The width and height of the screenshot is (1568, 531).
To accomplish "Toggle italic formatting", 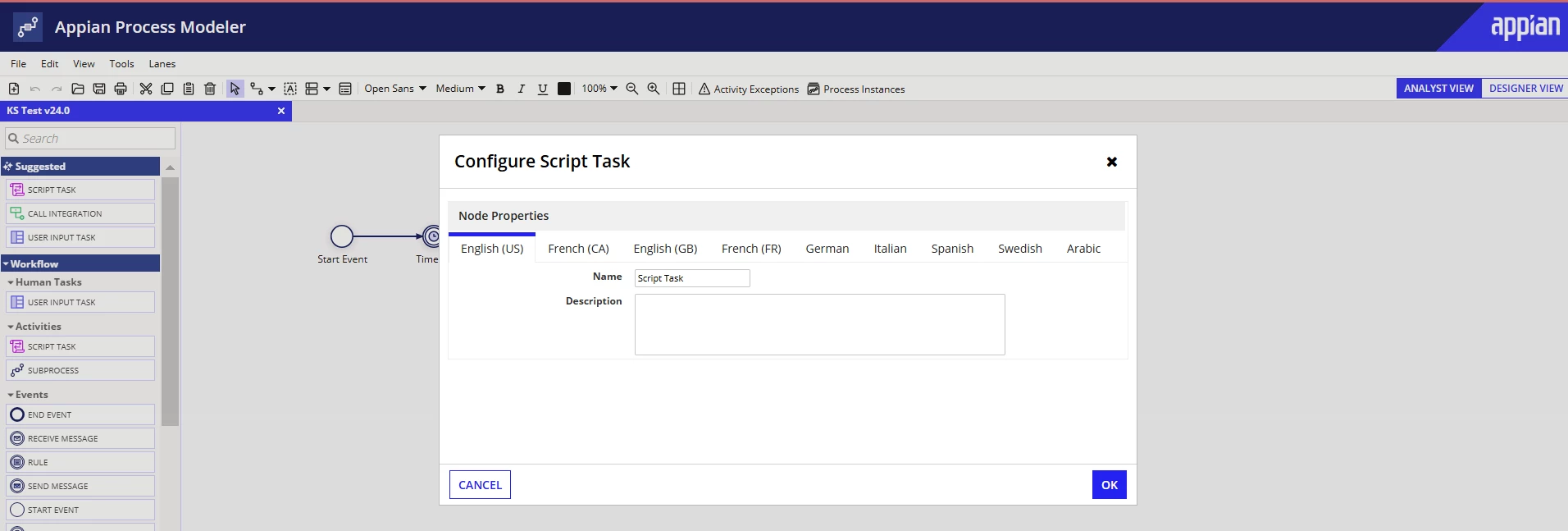I will pos(522,89).
